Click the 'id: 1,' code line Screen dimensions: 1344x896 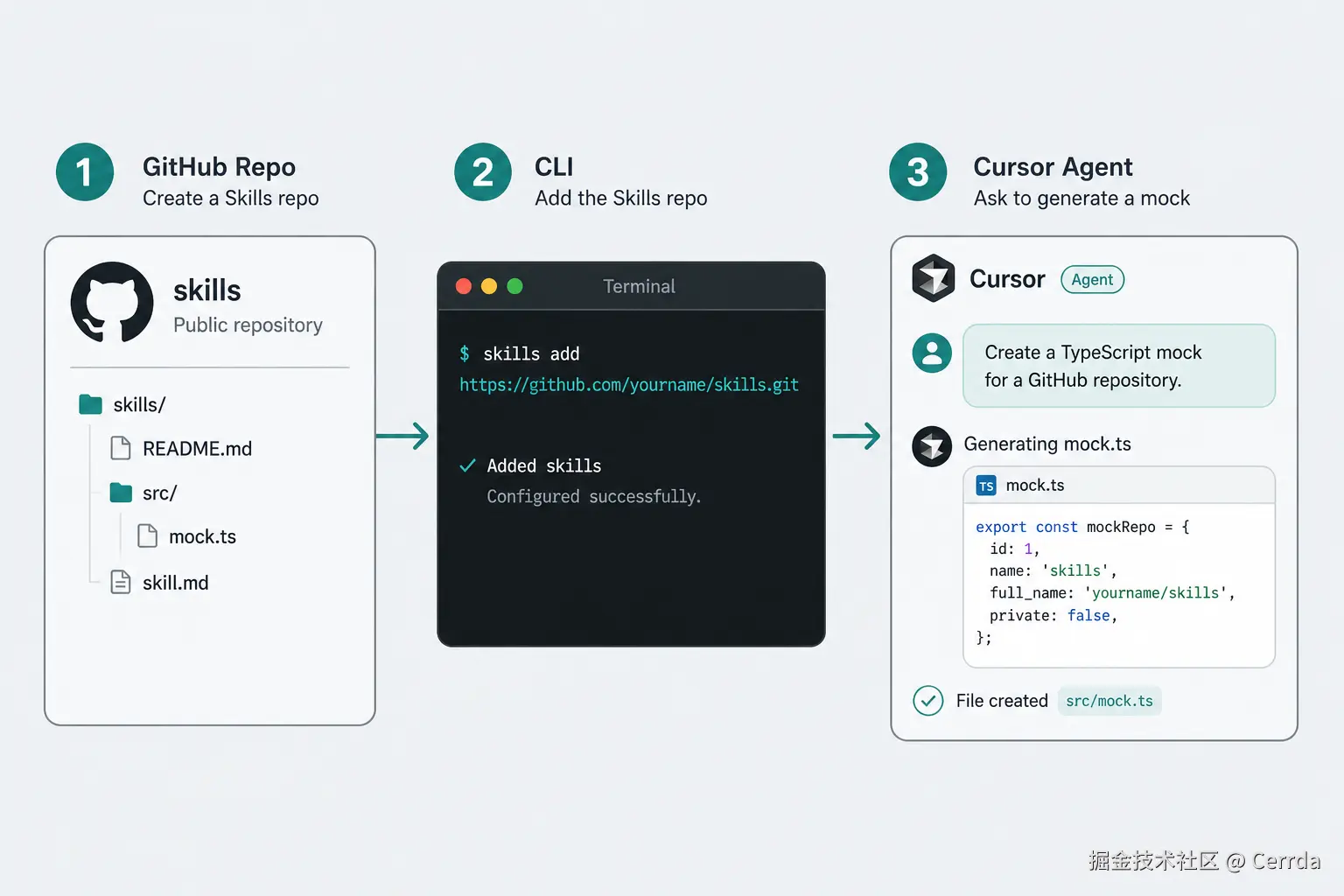[1015, 549]
